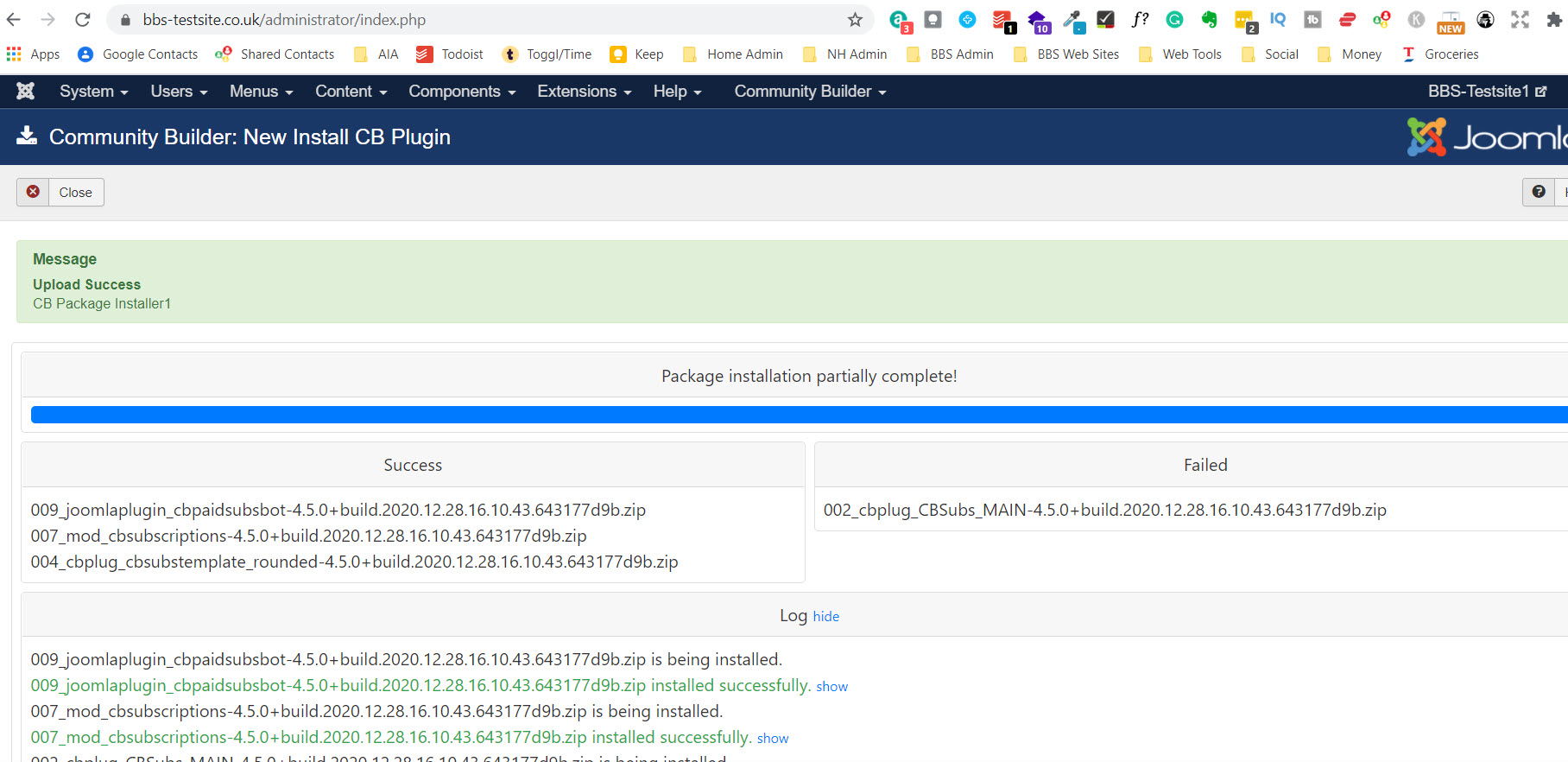Show details for 009_joomlaplugin_cbpaidsubsbot install
Screen dimensions: 1568x762
click(x=832, y=686)
